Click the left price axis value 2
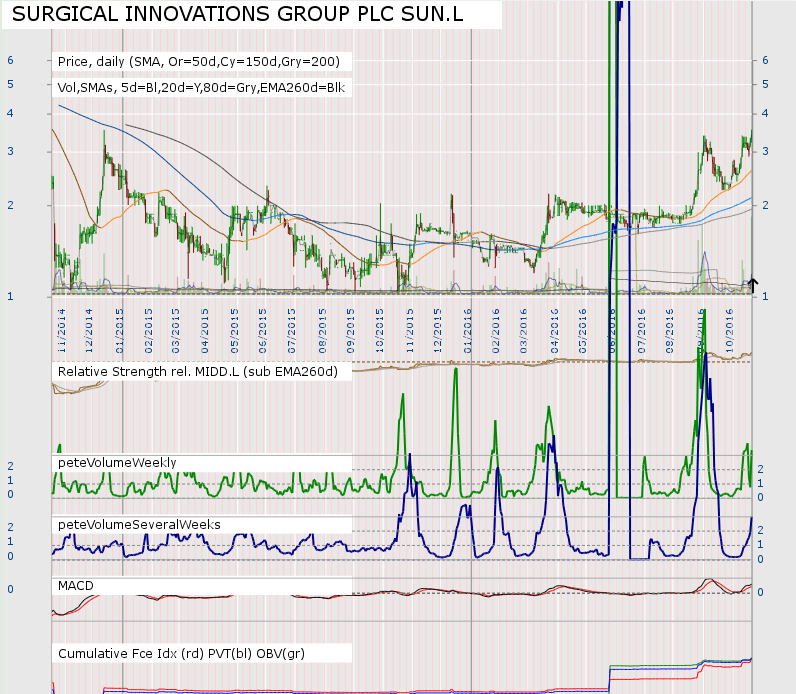 [9, 205]
